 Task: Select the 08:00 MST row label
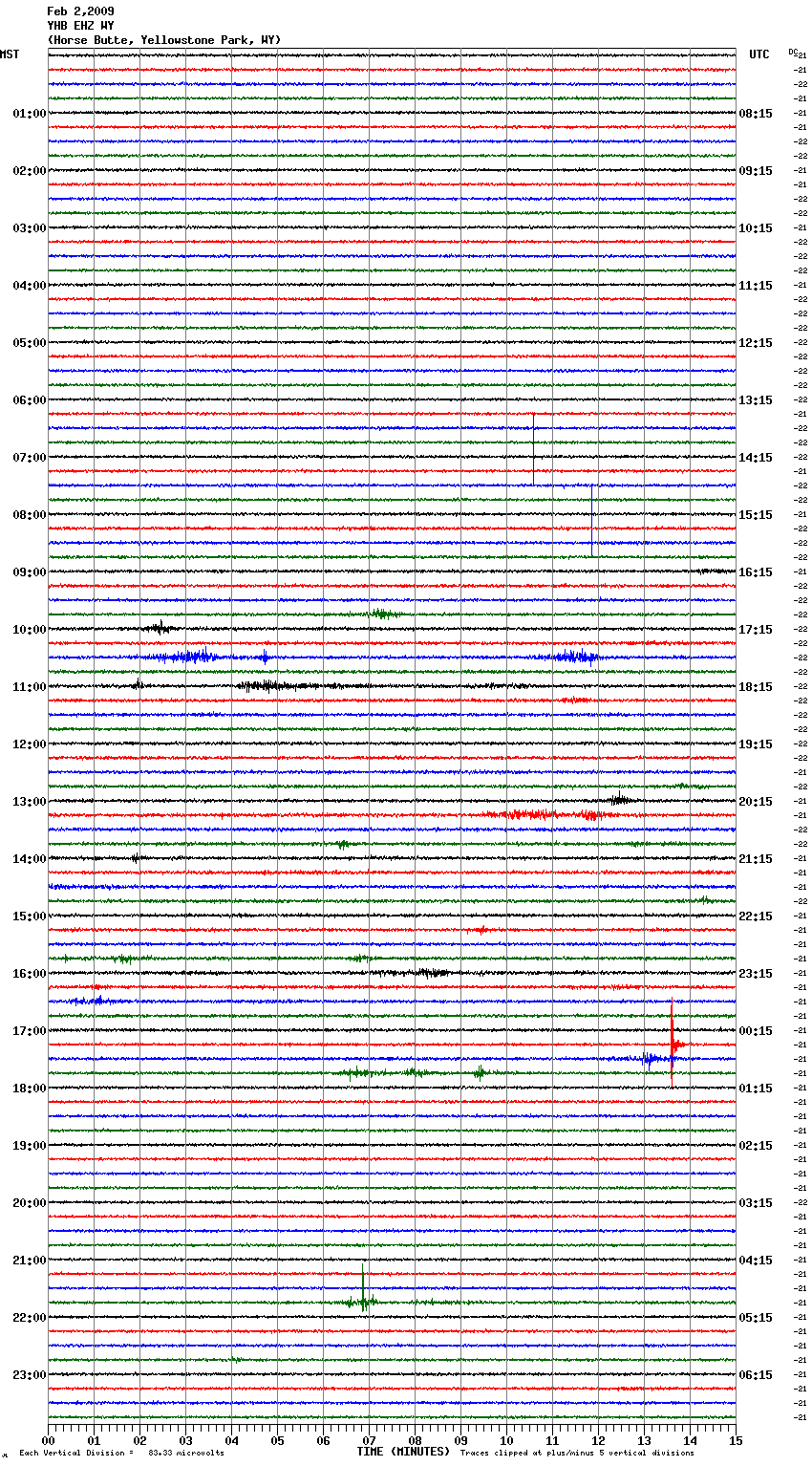click(x=30, y=515)
